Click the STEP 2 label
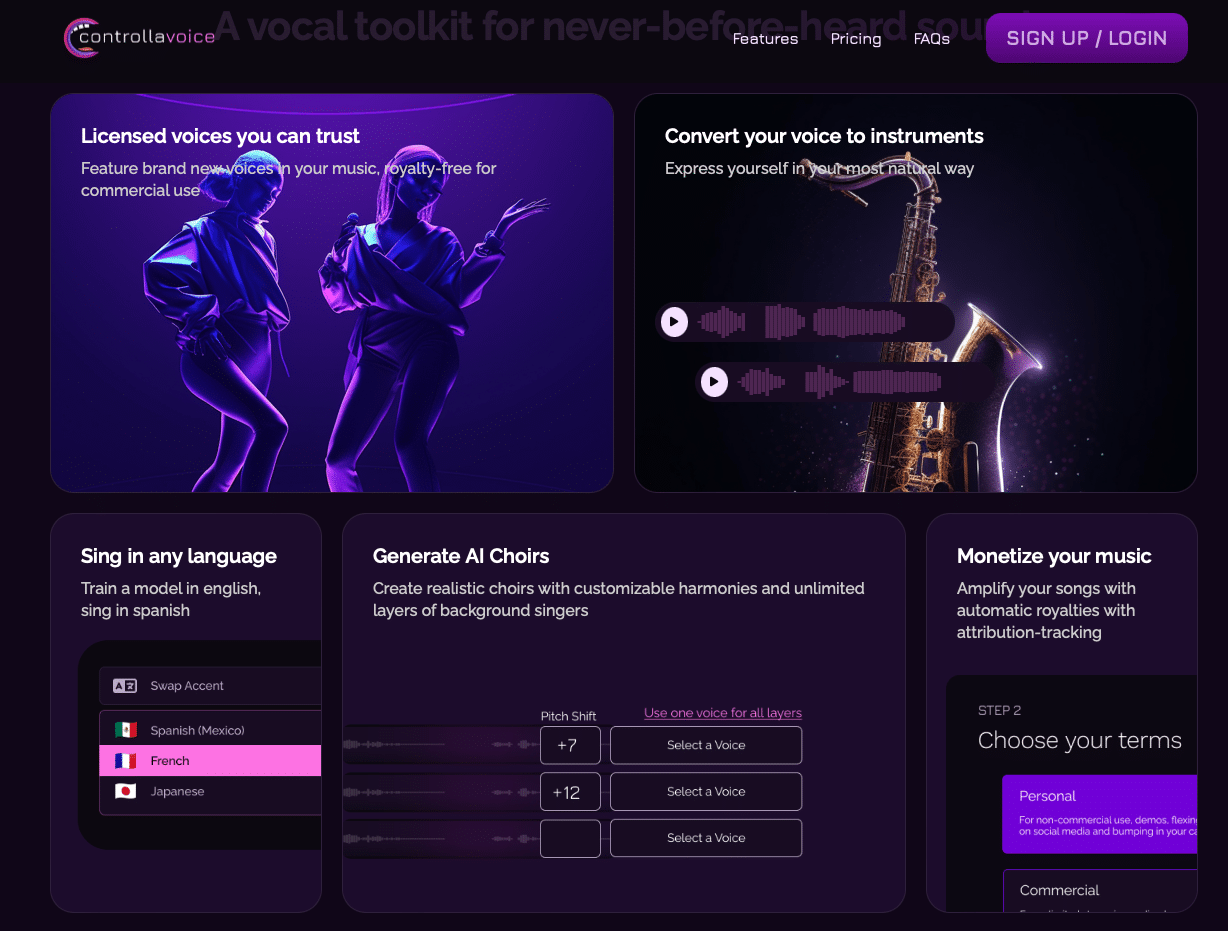Image resolution: width=1228 pixels, height=931 pixels. point(1000,710)
